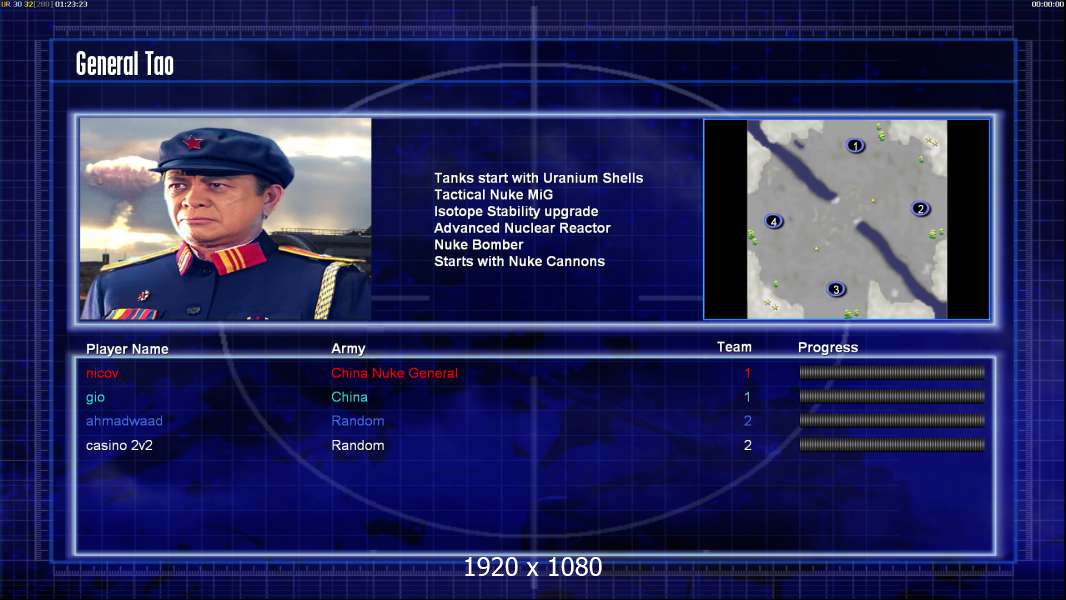Click the Army column header

[348, 349]
